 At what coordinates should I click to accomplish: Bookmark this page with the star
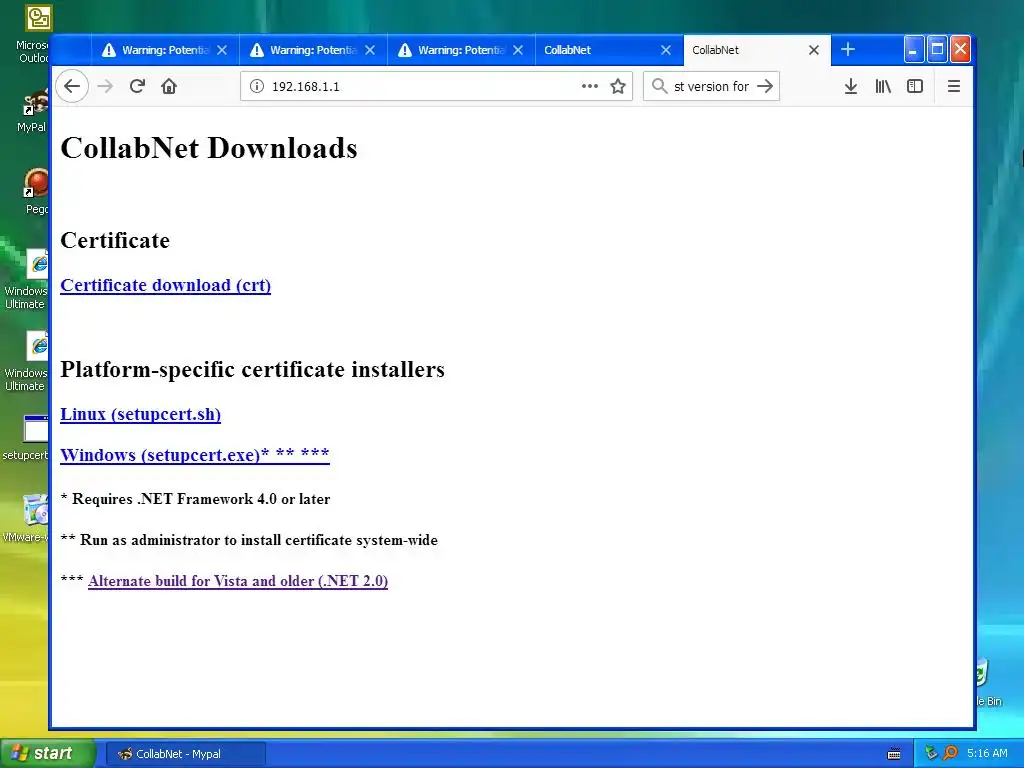click(x=618, y=86)
